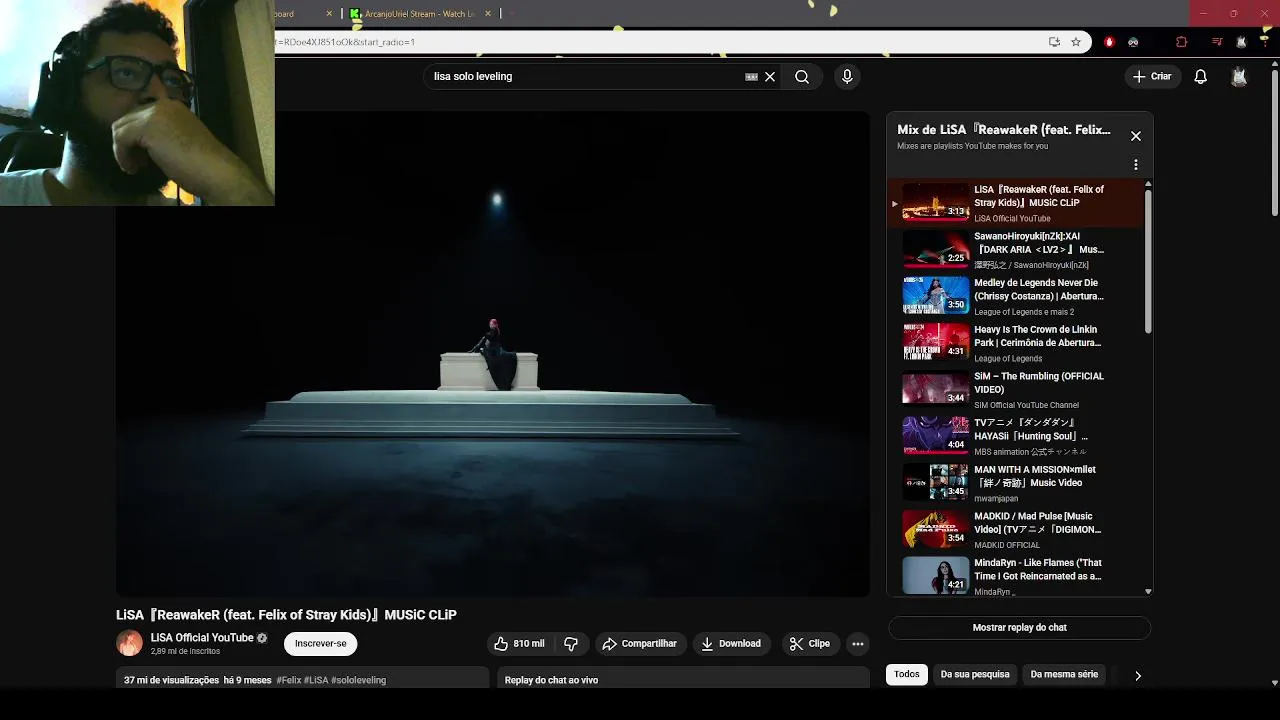The height and width of the screenshot is (720, 1280).
Task: Click 'mwamjapan' channel name in playlist
Action: click(996, 498)
